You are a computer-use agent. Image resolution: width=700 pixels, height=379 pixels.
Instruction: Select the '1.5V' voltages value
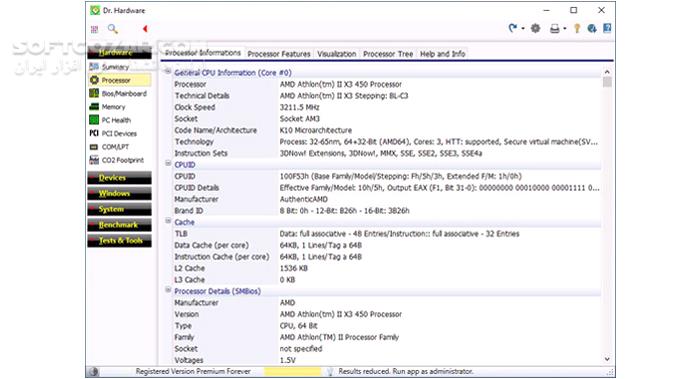288,361
